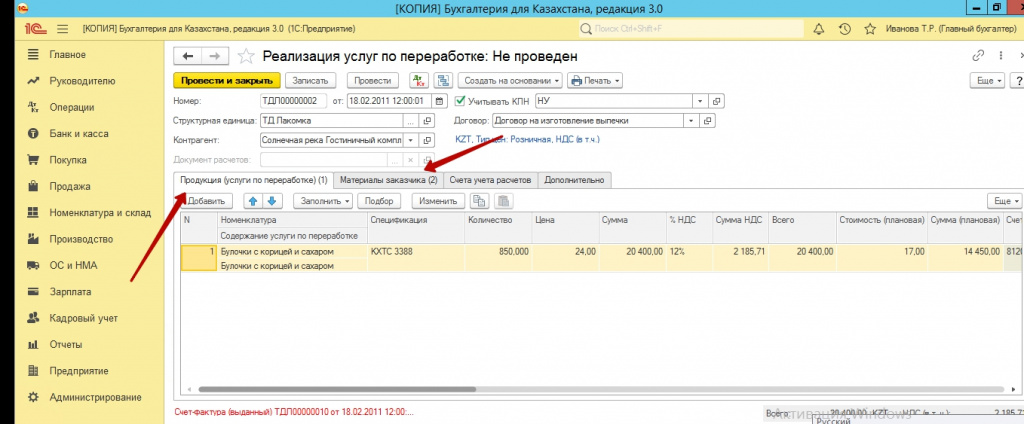1024x424 pixels.
Task: Open the table's Еще menu
Action: pos(1005,201)
